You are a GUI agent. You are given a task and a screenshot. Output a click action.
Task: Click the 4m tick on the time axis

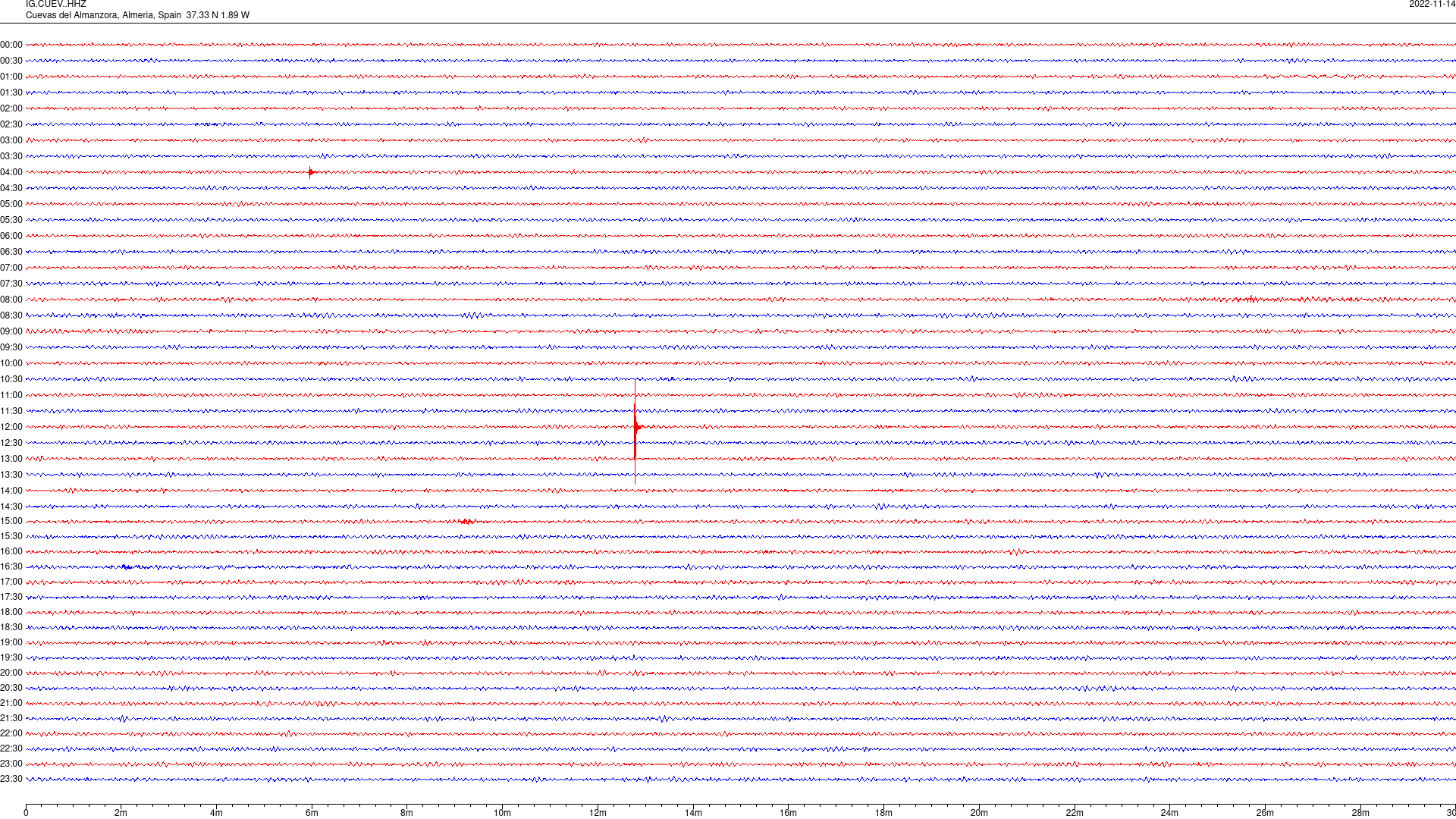216,813
